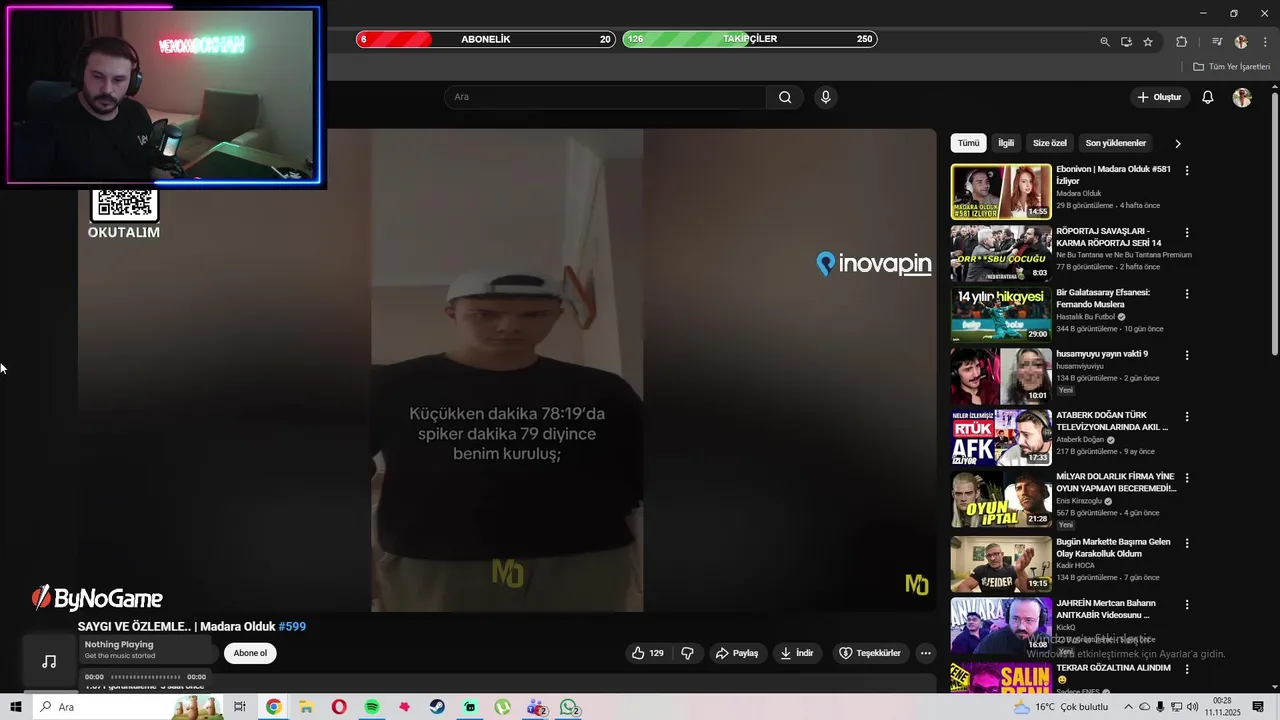The width and height of the screenshot is (1280, 720).
Task: Open Spotify from the taskbar
Action: coord(372,707)
